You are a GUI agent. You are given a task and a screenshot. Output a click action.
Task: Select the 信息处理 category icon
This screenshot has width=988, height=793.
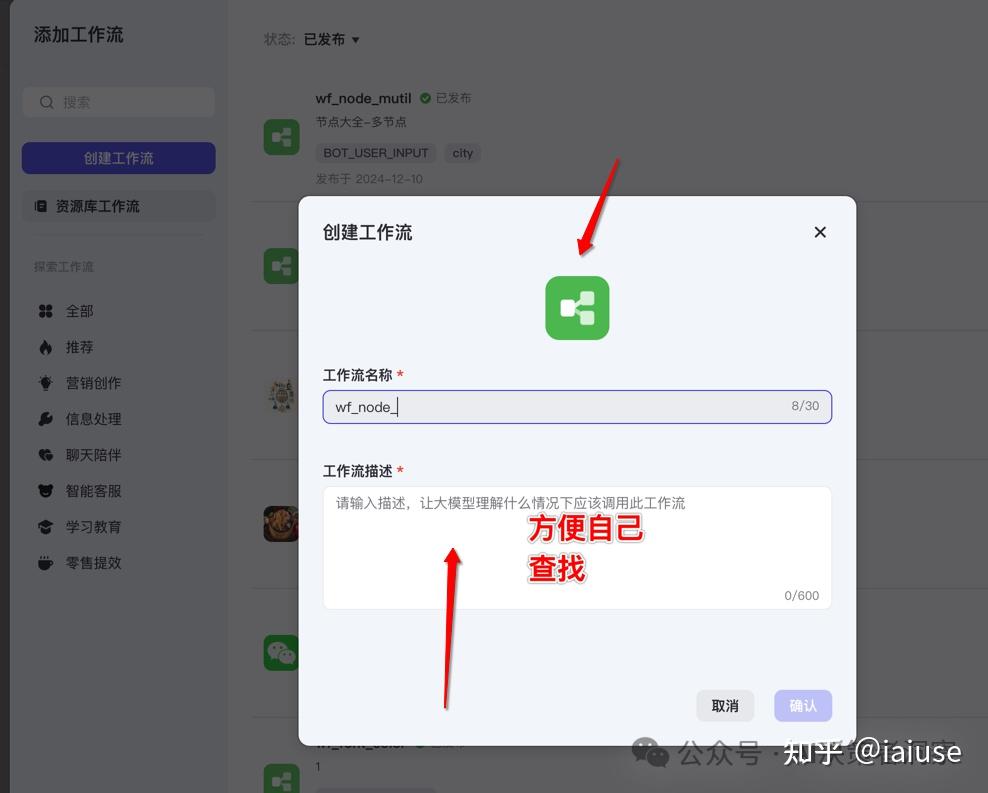click(44, 419)
